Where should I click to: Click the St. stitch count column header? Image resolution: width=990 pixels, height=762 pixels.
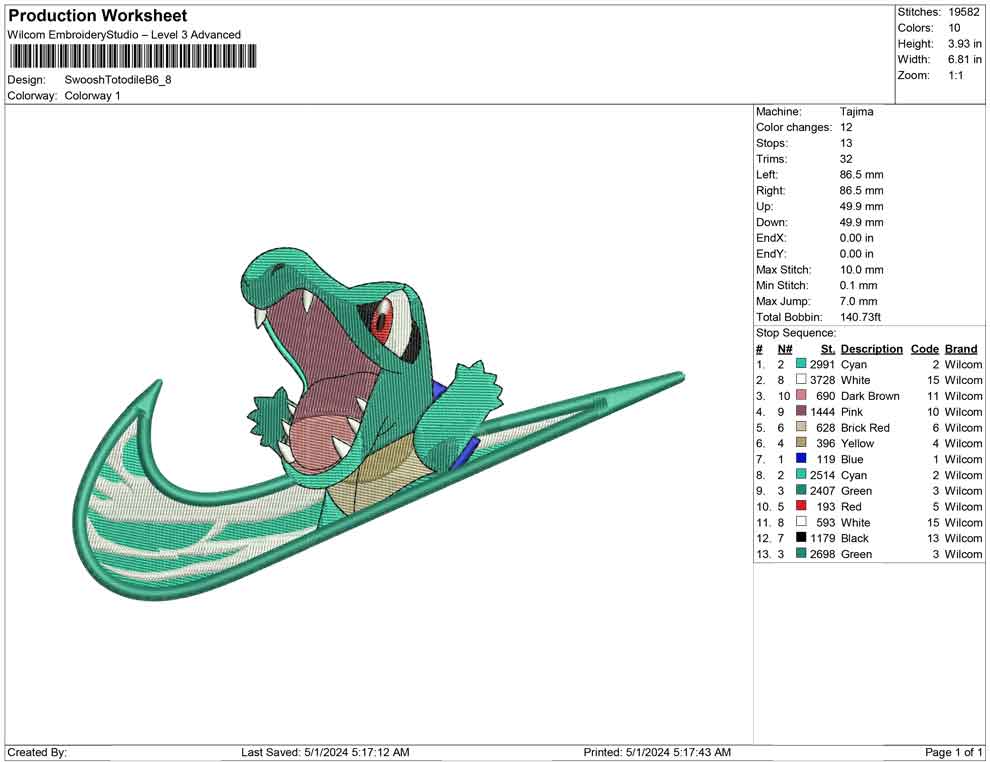(827, 349)
